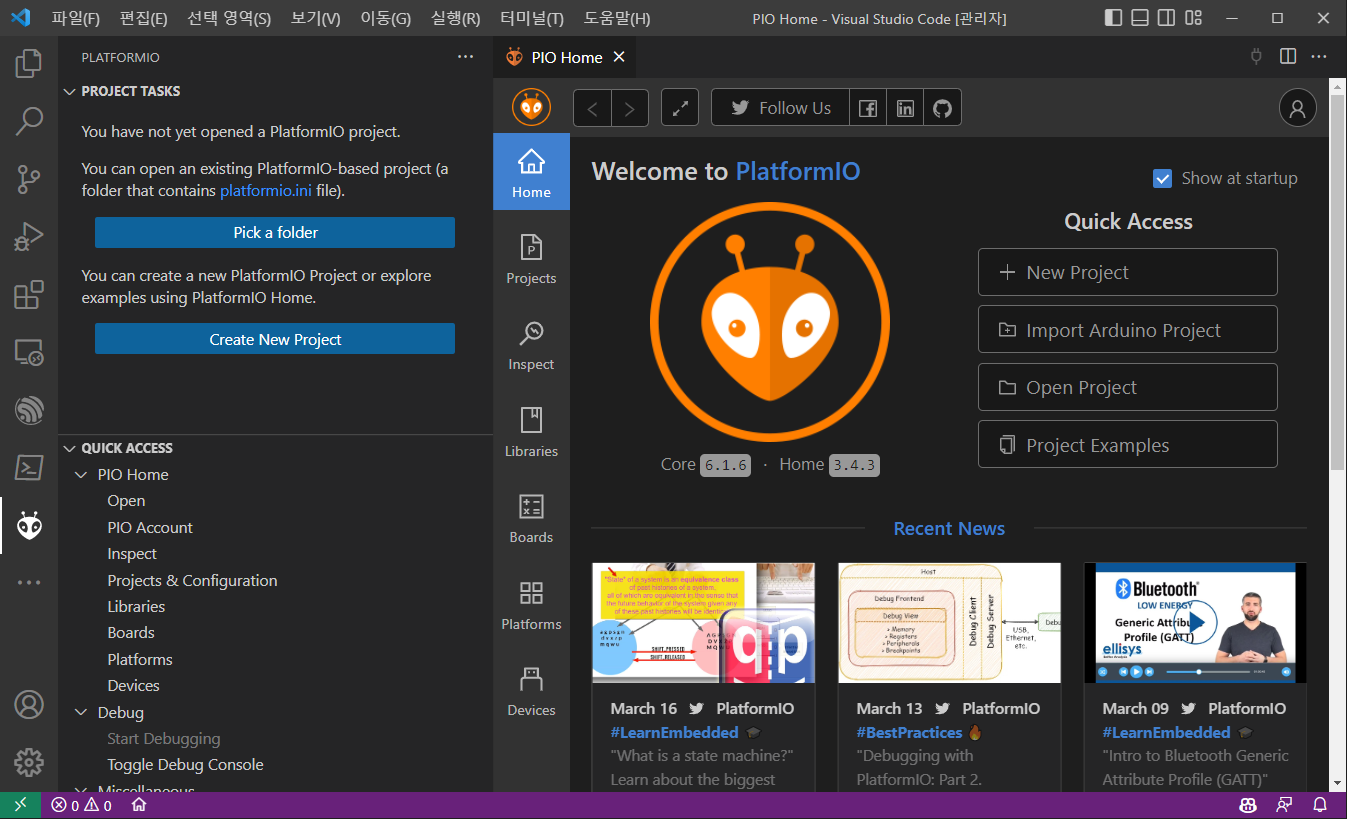Image resolution: width=1347 pixels, height=819 pixels.
Task: Click New Project in Quick Access
Action: point(1127,272)
